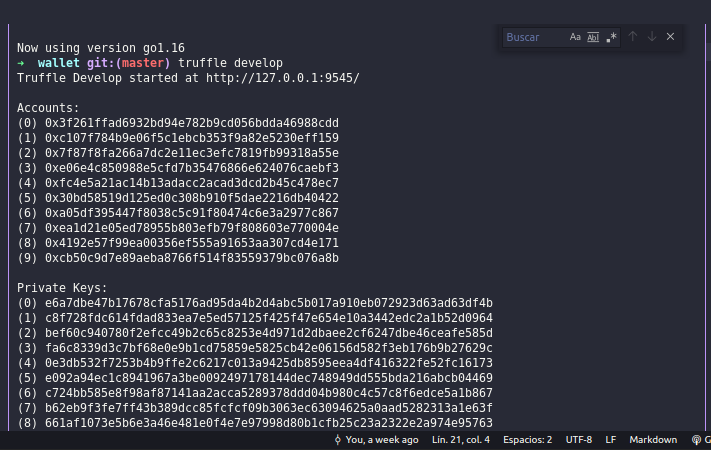Click line and column indicator Lín. 21
711x450 pixels.
[461, 440]
